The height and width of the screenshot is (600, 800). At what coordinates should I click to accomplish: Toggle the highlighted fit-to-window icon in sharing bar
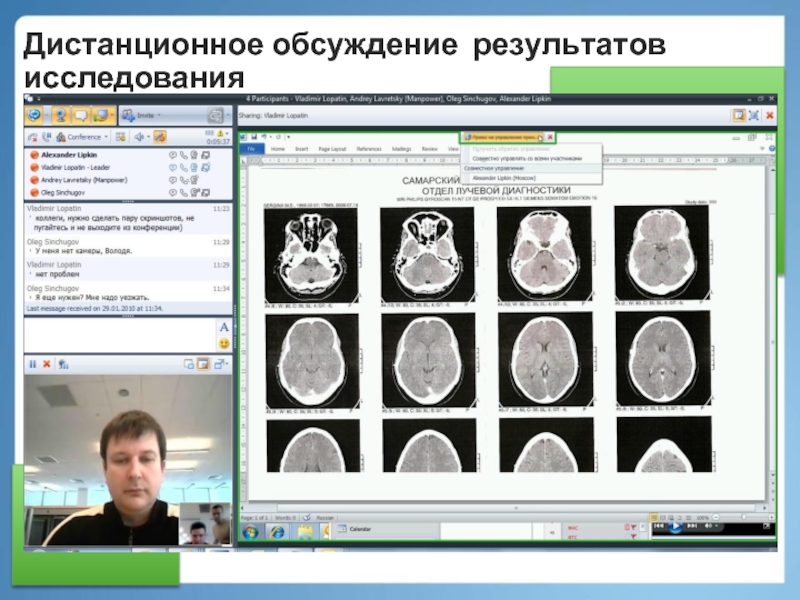coord(739,115)
